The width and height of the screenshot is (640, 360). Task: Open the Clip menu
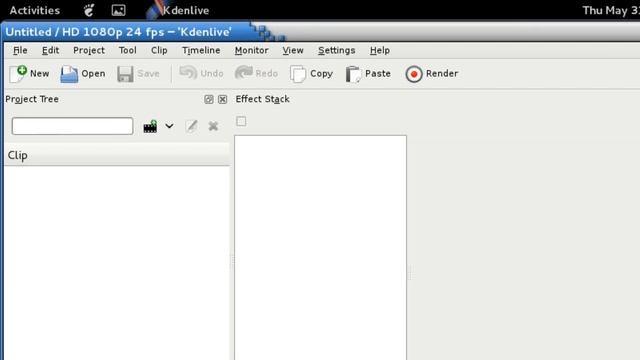coord(159,50)
